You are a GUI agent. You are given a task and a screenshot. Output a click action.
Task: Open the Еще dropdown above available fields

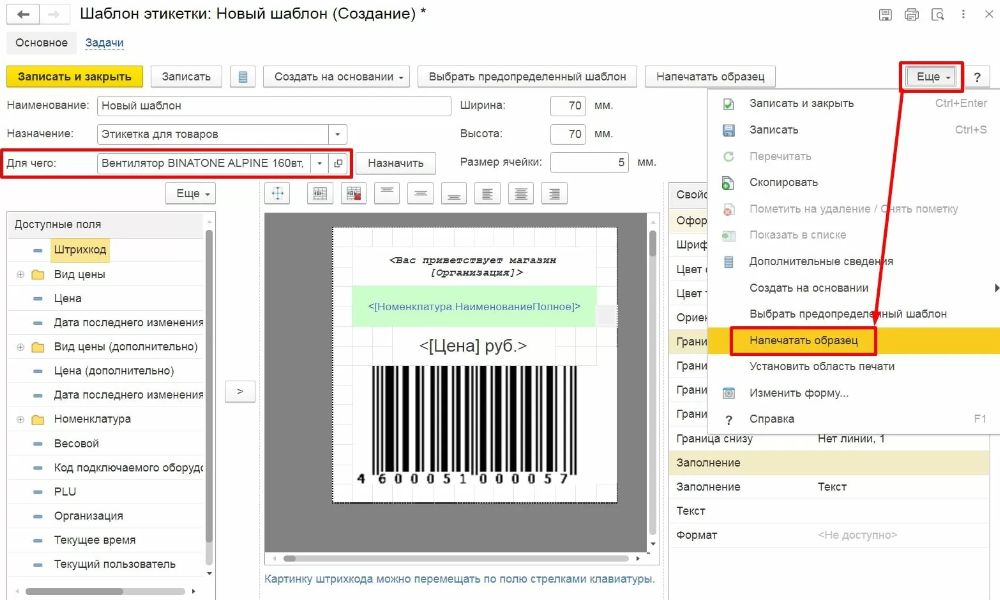coord(191,193)
